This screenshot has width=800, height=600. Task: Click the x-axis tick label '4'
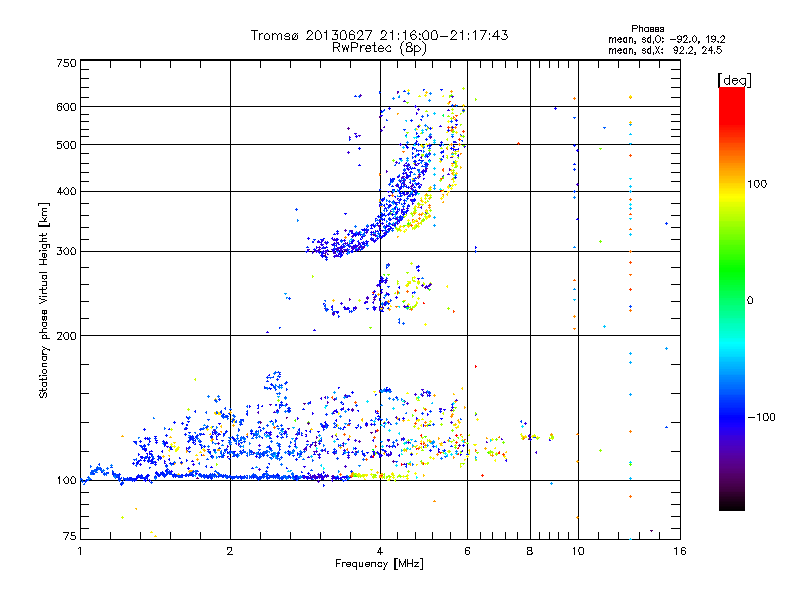pos(380,551)
